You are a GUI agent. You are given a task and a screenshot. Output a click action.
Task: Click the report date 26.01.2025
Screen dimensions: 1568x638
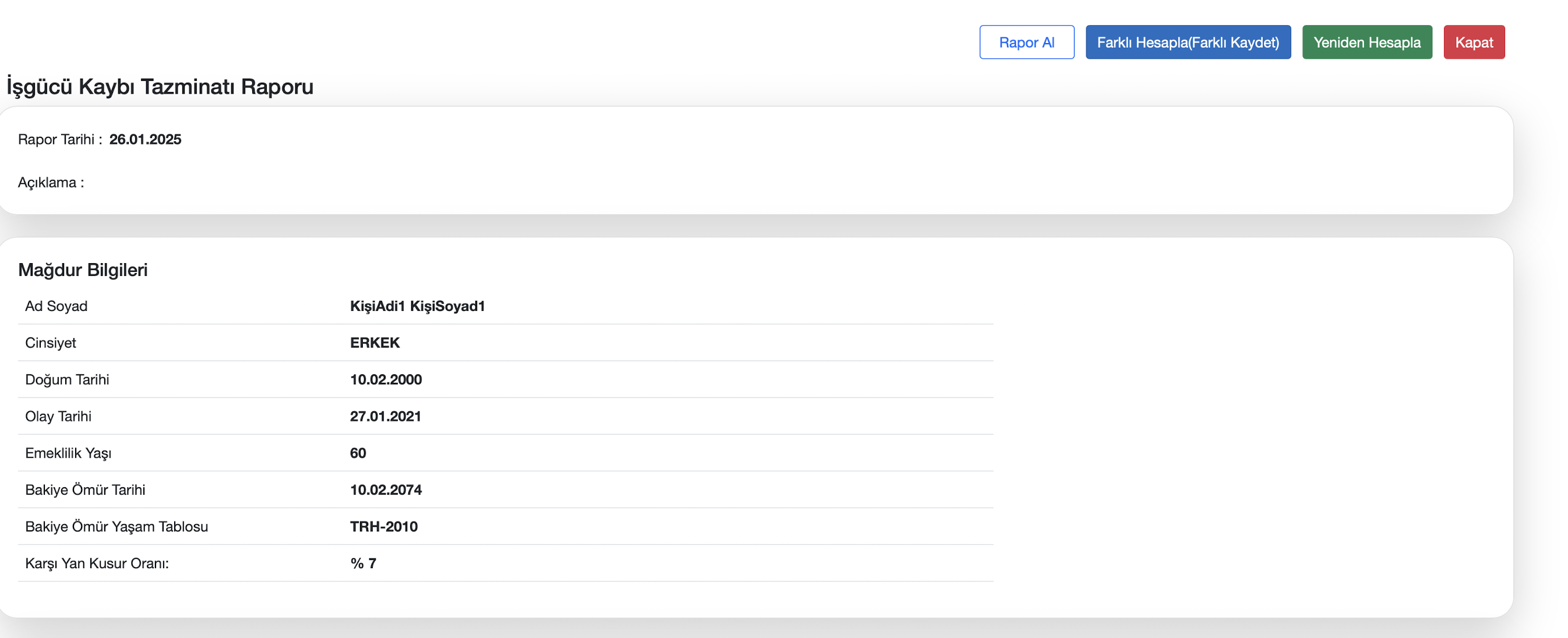coord(145,139)
